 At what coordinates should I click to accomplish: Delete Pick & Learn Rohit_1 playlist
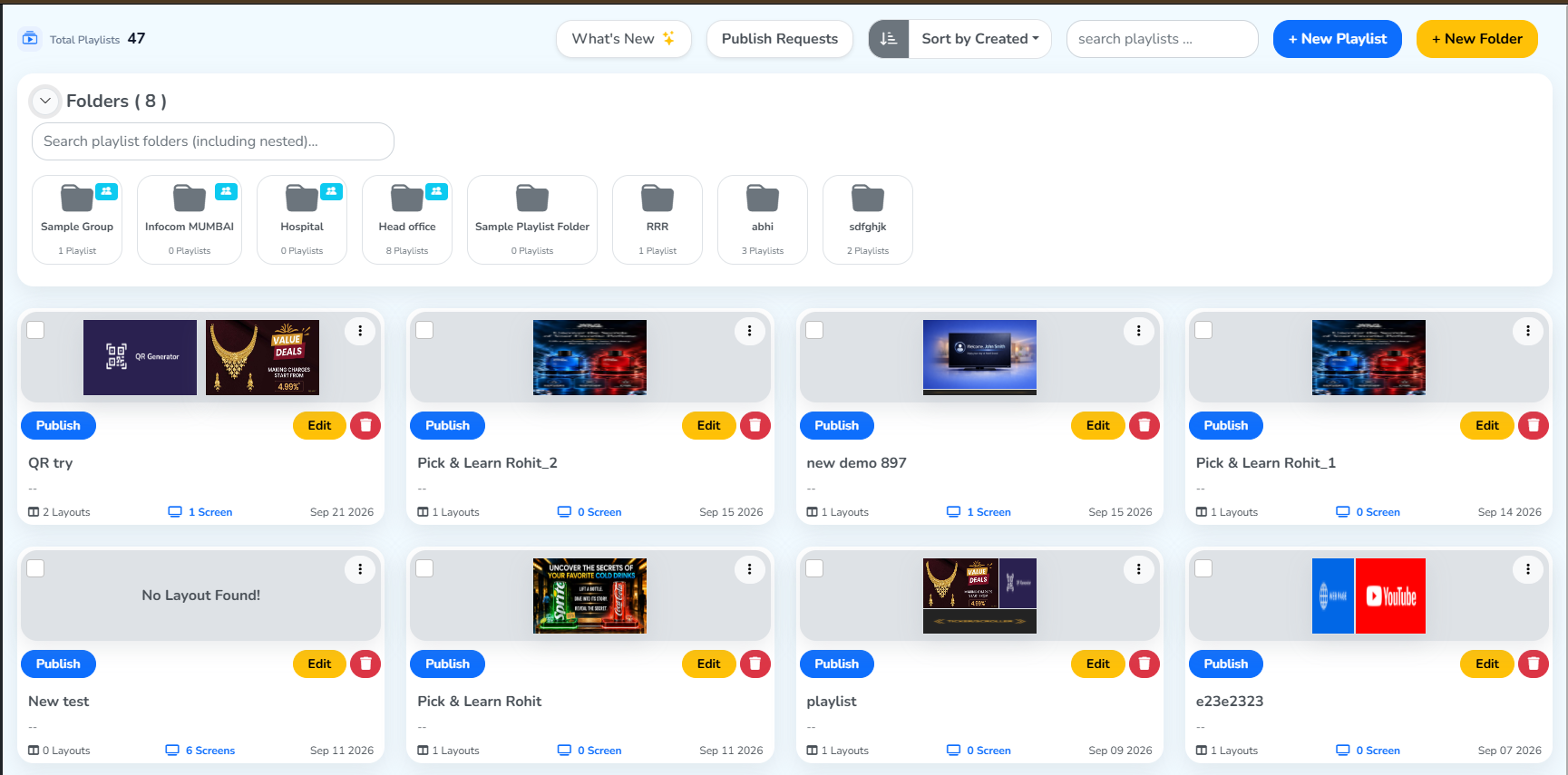(1534, 425)
